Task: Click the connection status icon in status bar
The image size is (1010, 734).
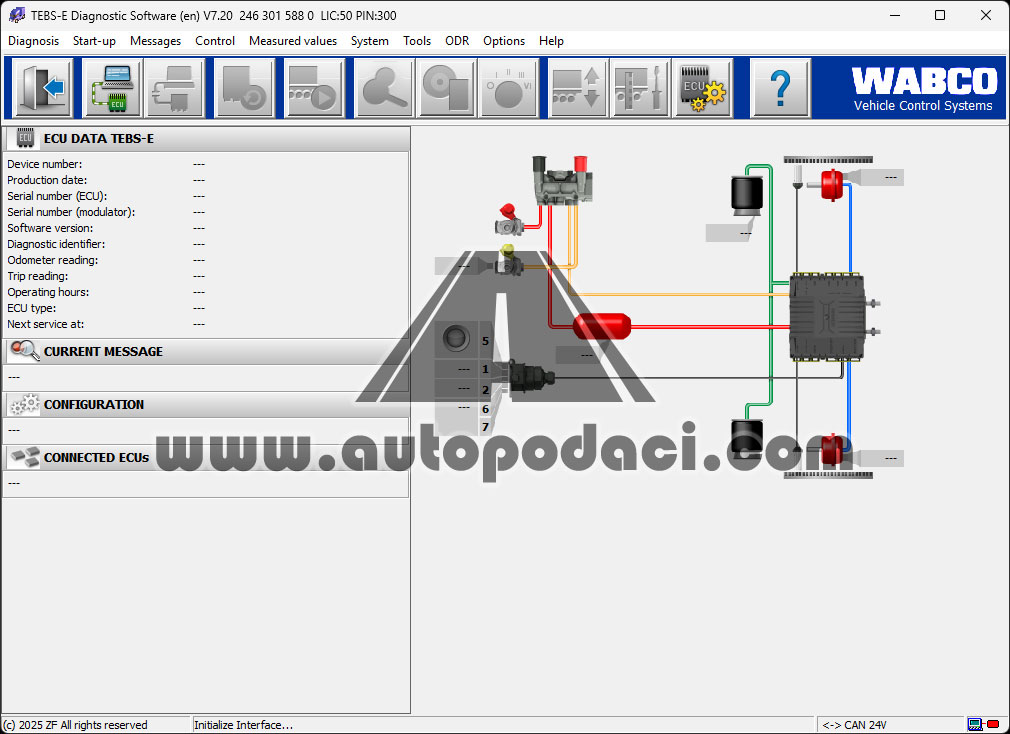Action: (x=984, y=725)
